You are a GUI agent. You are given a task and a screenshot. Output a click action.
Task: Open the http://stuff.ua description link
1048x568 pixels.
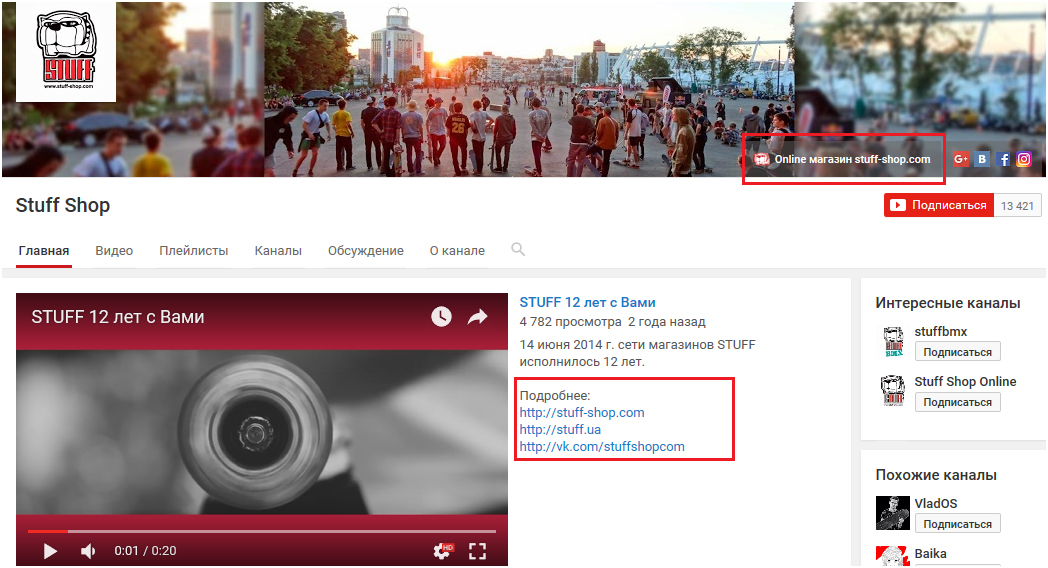tap(560, 429)
